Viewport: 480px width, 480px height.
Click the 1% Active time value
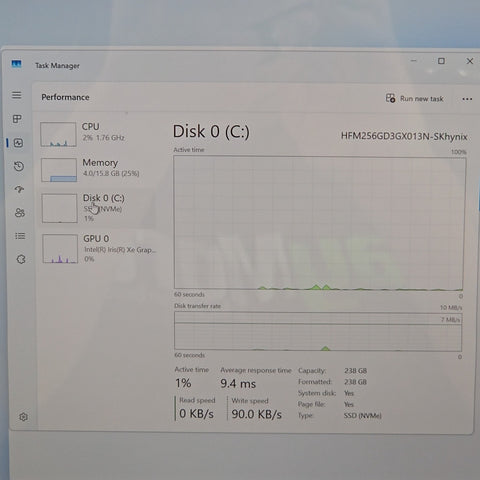[183, 383]
